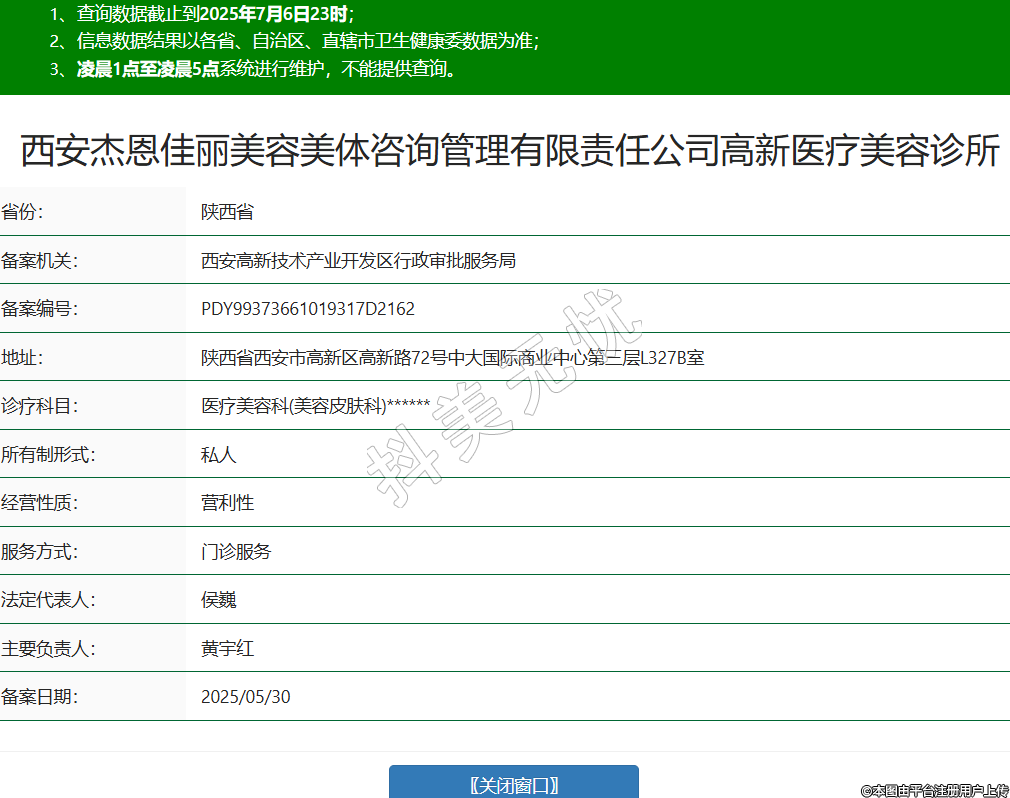Click the record number PDY99373661019317D2162
The image size is (1010, 798).
[x=308, y=309]
